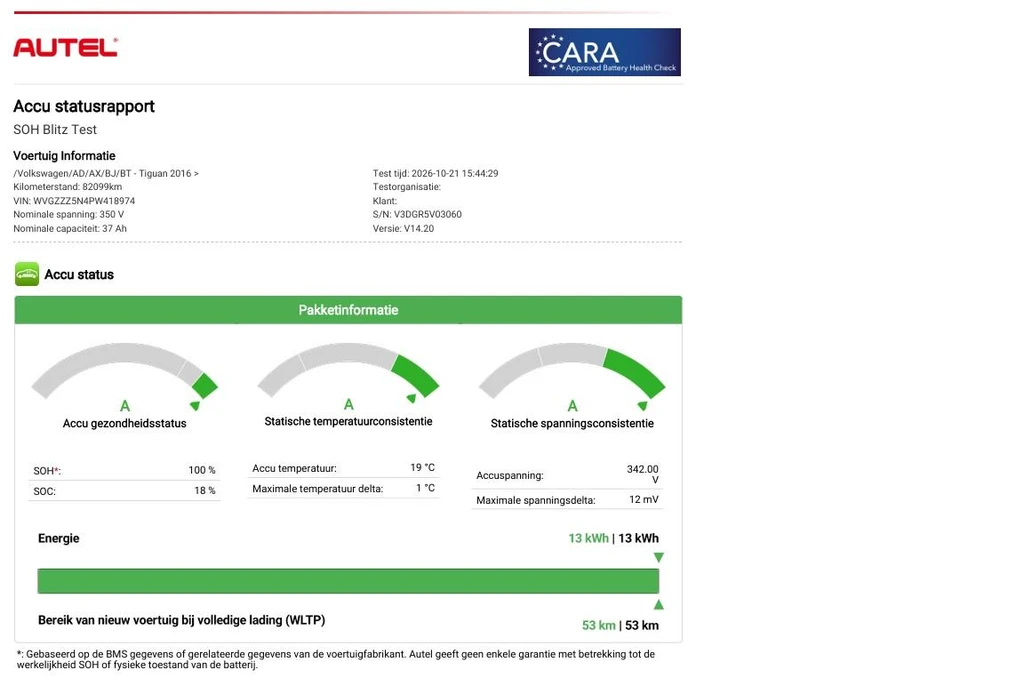Click the VIN number text

pos(74,201)
